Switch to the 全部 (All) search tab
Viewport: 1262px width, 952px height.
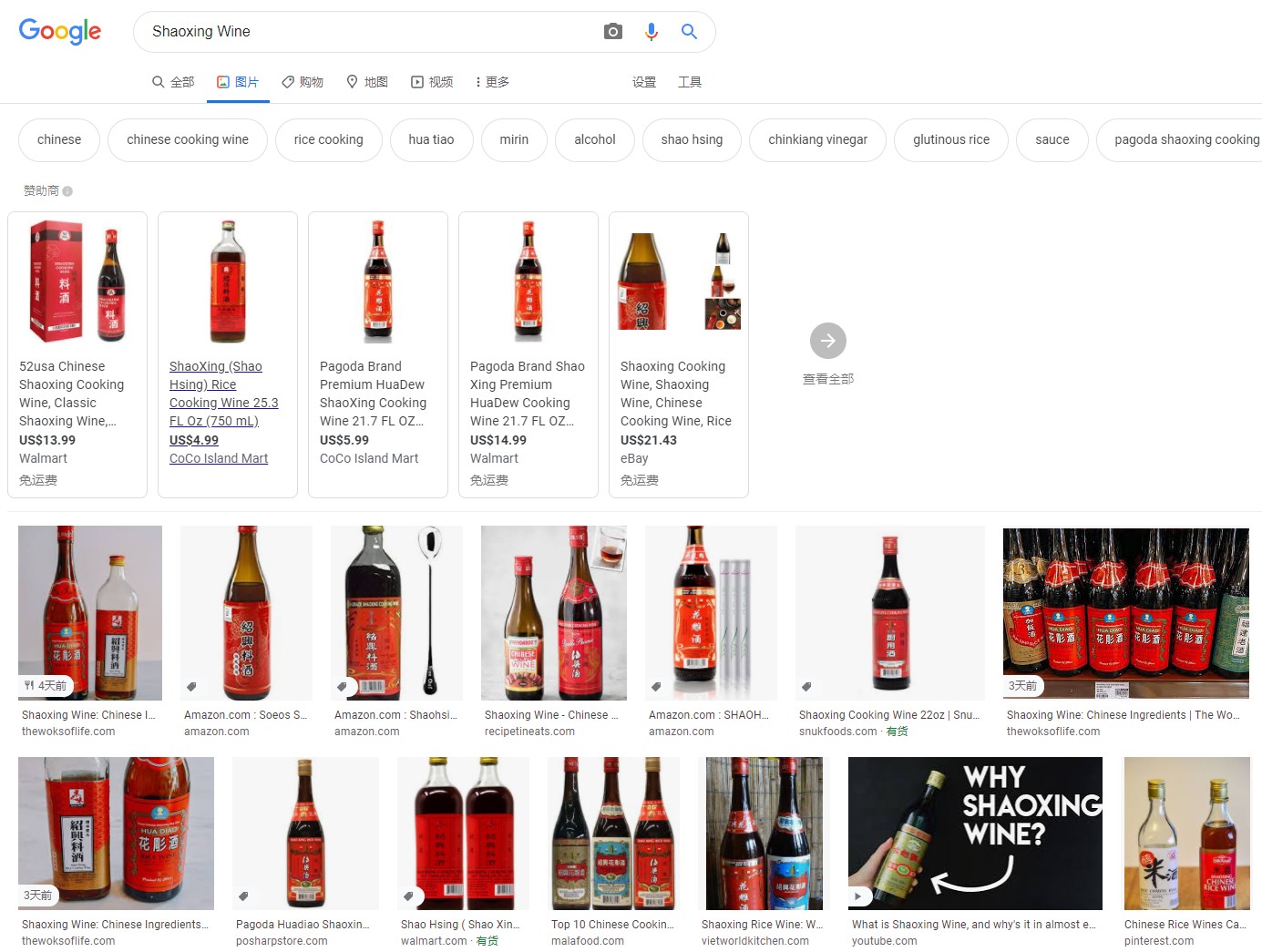click(173, 82)
